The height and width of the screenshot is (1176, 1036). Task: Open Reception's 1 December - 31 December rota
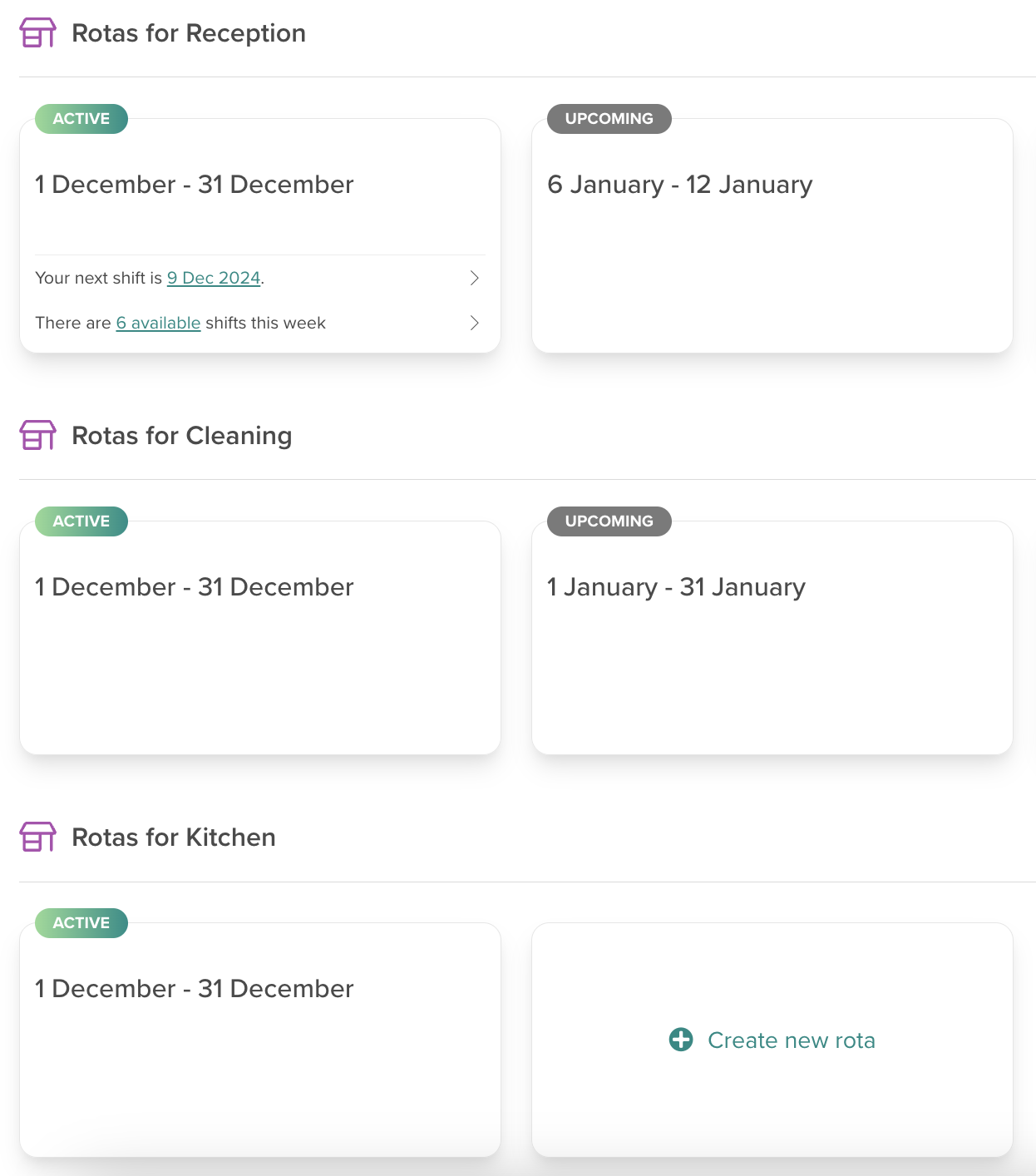pos(194,185)
